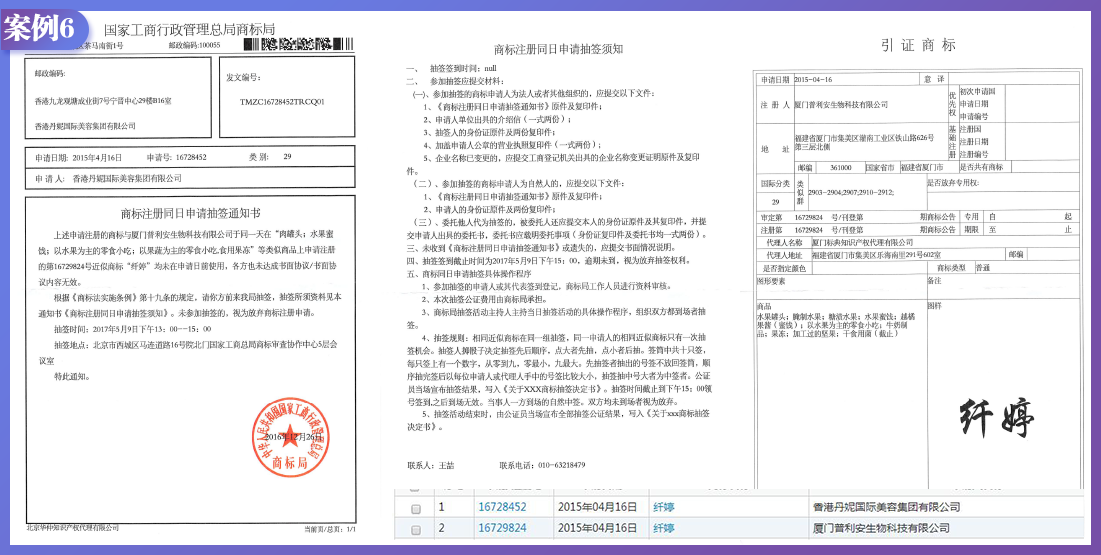Open the 纤婷 link in row 2

pos(664,528)
